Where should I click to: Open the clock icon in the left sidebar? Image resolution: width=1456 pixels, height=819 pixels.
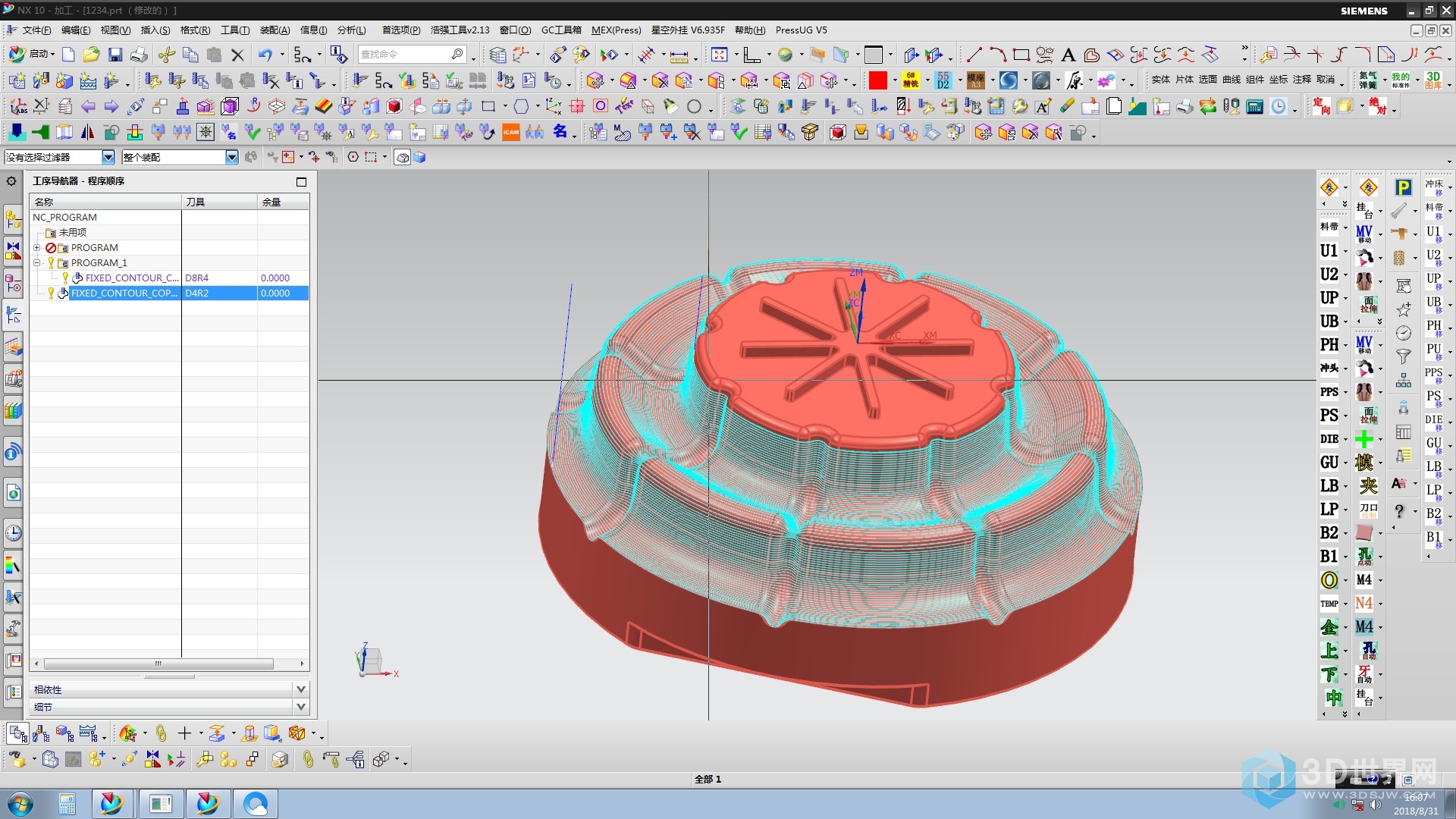point(13,533)
